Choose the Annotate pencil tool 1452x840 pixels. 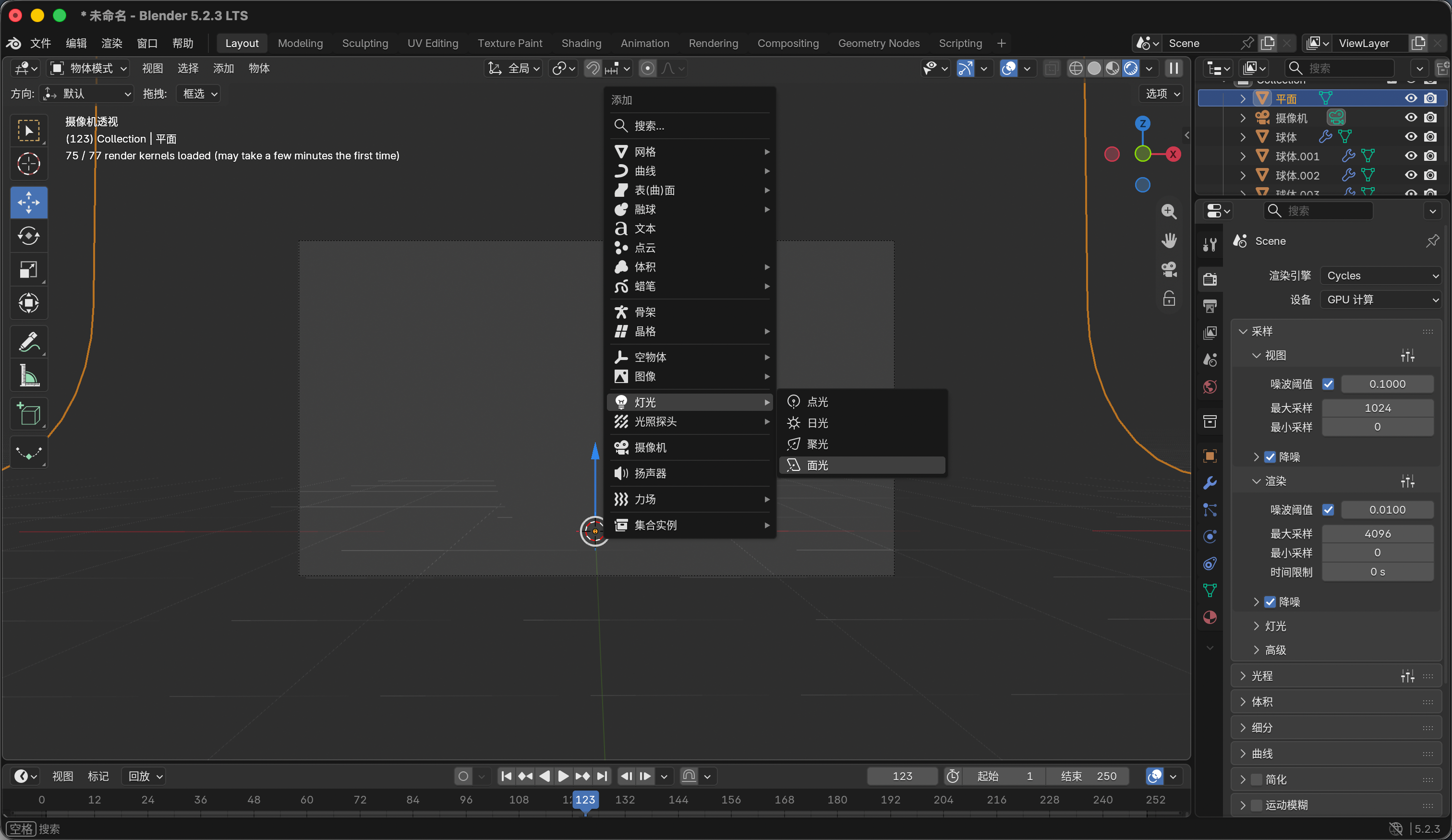click(x=28, y=342)
